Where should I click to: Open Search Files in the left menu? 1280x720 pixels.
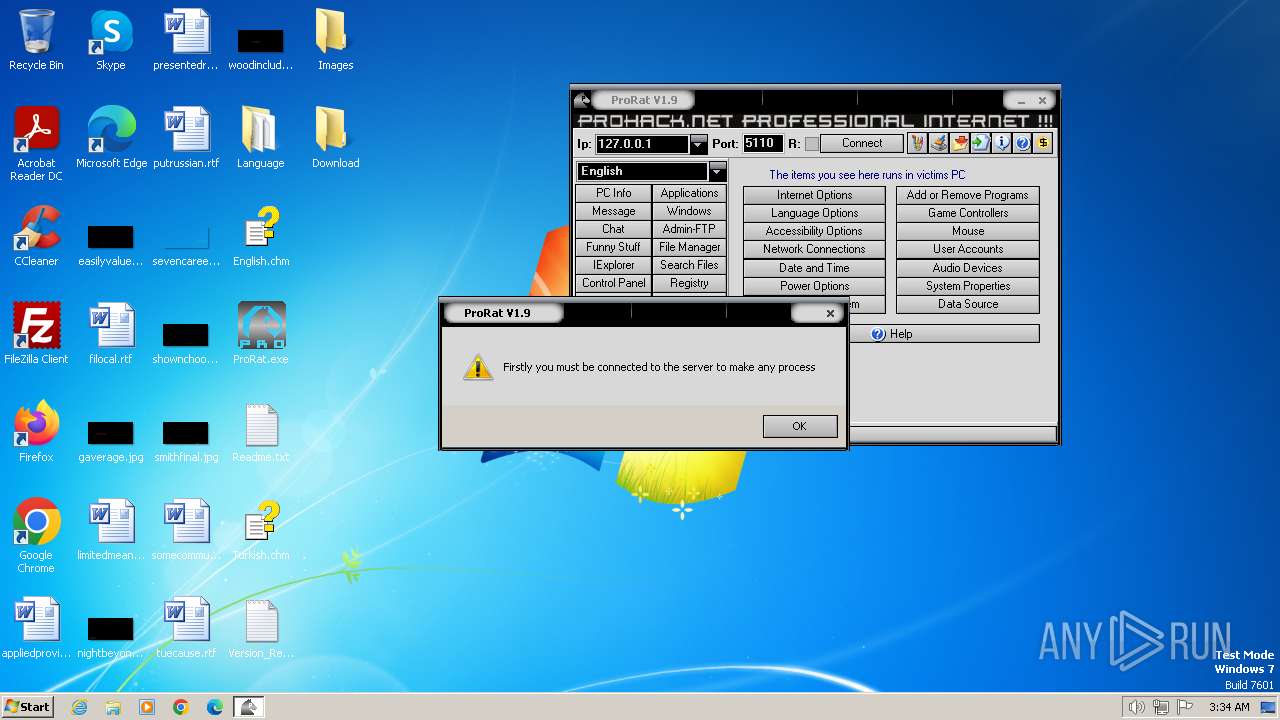pyautogui.click(x=689, y=266)
